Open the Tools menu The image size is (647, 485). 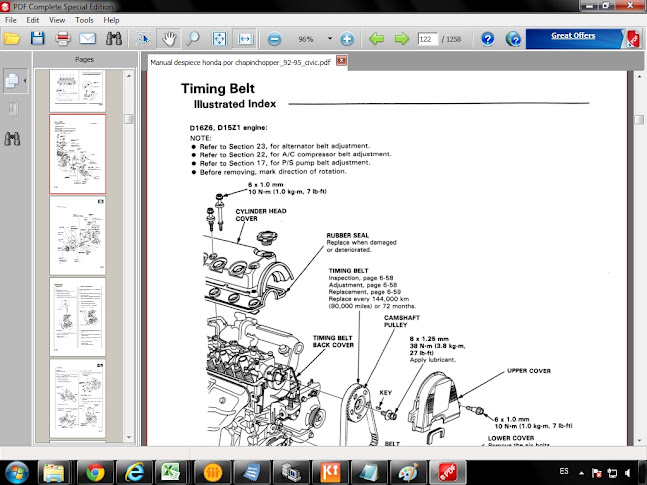[84, 20]
